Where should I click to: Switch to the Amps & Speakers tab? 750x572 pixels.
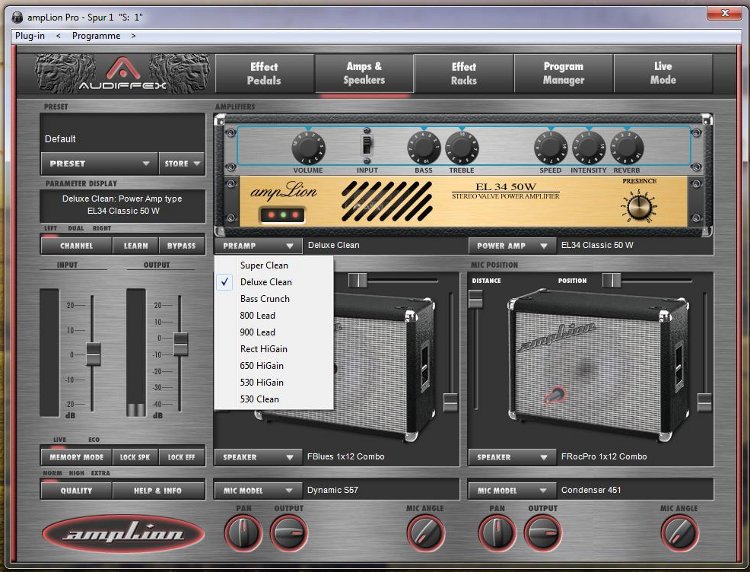point(364,73)
